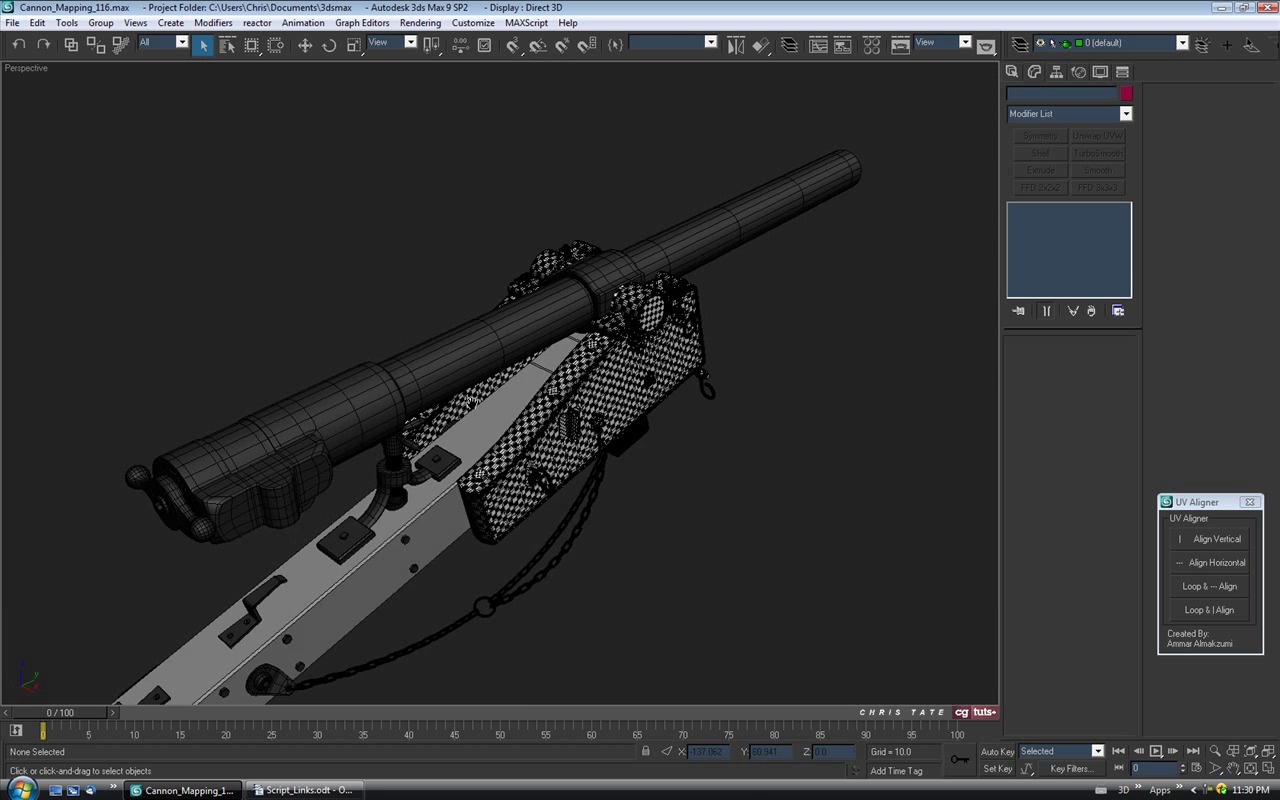Click Loop & | Align button

tap(1210, 610)
